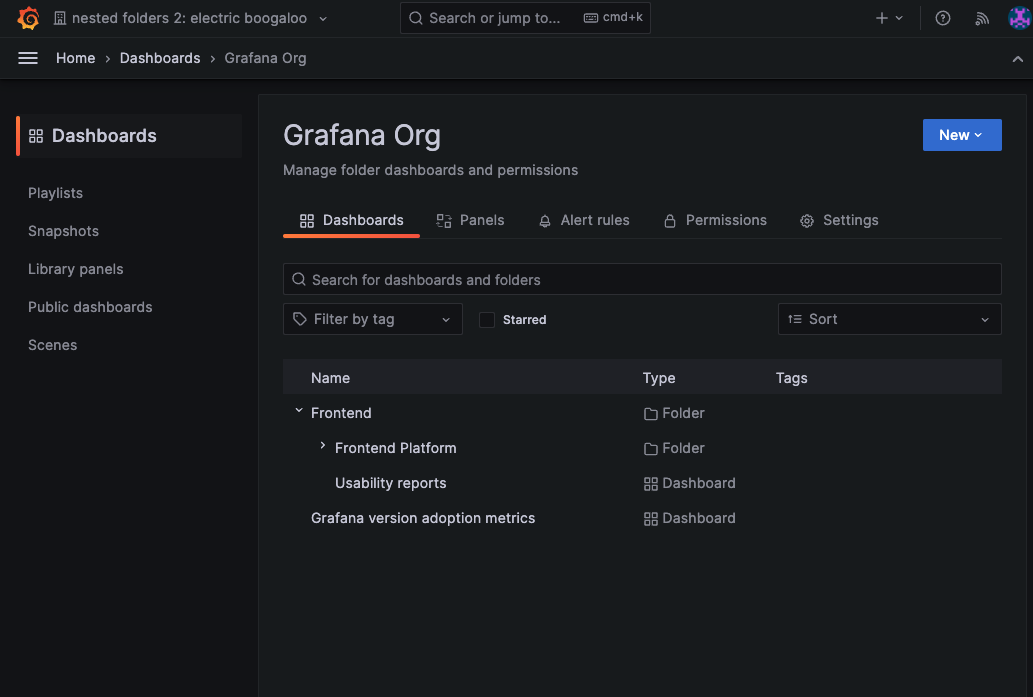The image size is (1033, 697).
Task: Click the New button
Action: click(x=961, y=135)
